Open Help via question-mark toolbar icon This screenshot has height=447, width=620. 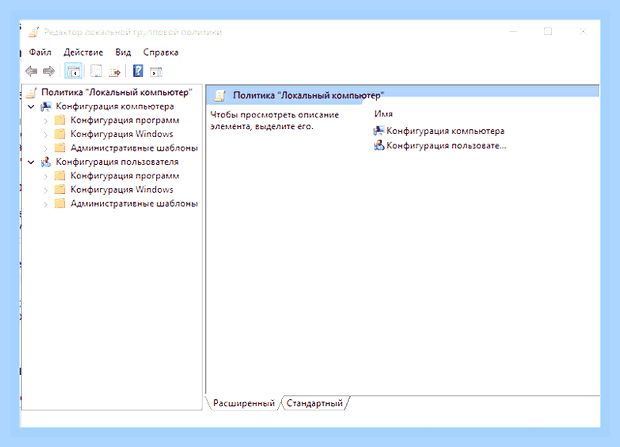click(138, 71)
